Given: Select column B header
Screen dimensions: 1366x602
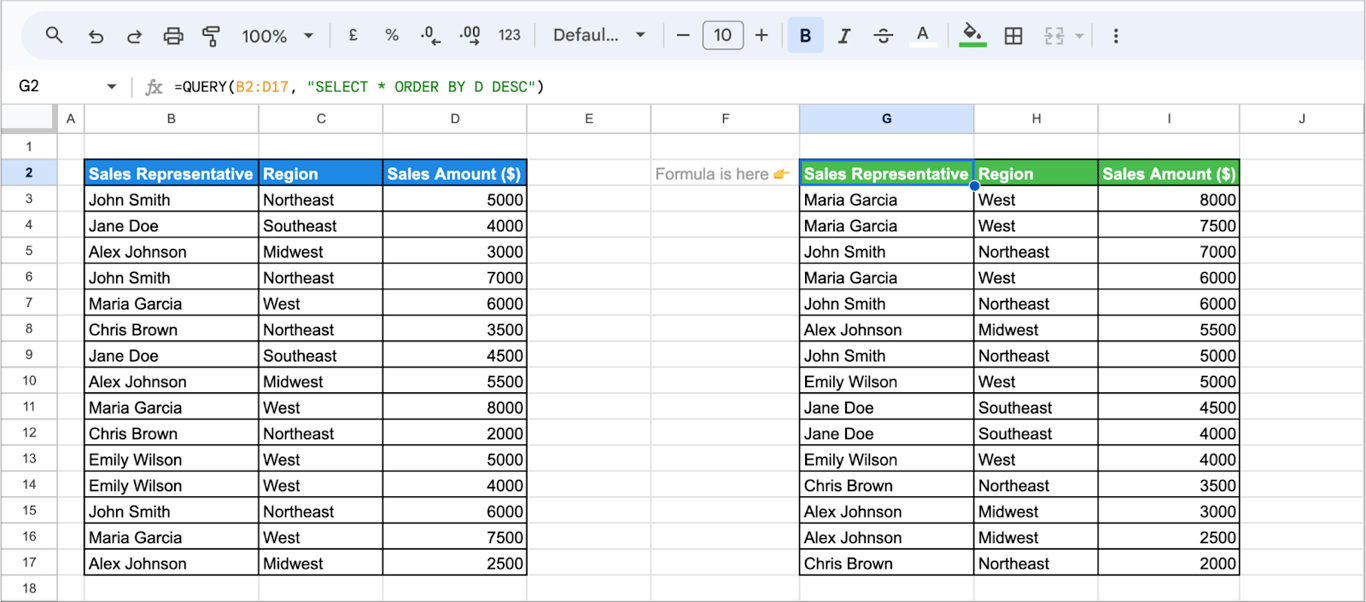Looking at the screenshot, I should 172,119.
